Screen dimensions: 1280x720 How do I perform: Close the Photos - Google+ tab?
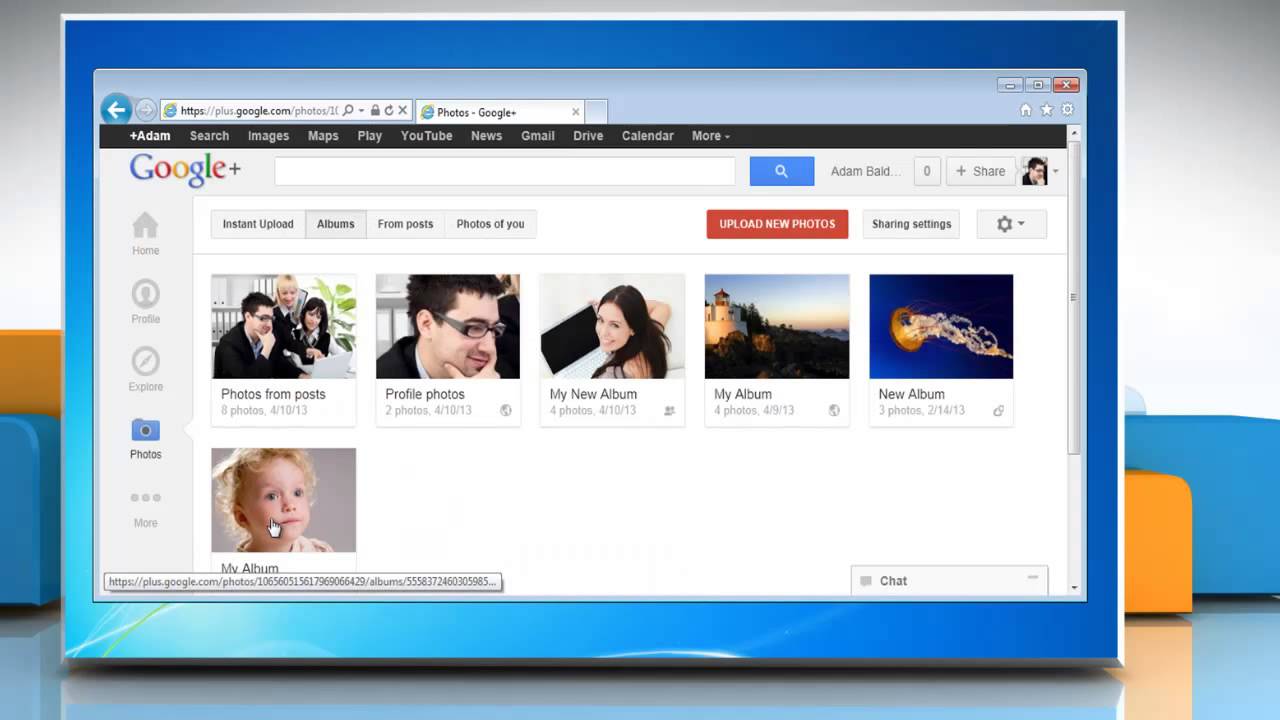pyautogui.click(x=576, y=112)
